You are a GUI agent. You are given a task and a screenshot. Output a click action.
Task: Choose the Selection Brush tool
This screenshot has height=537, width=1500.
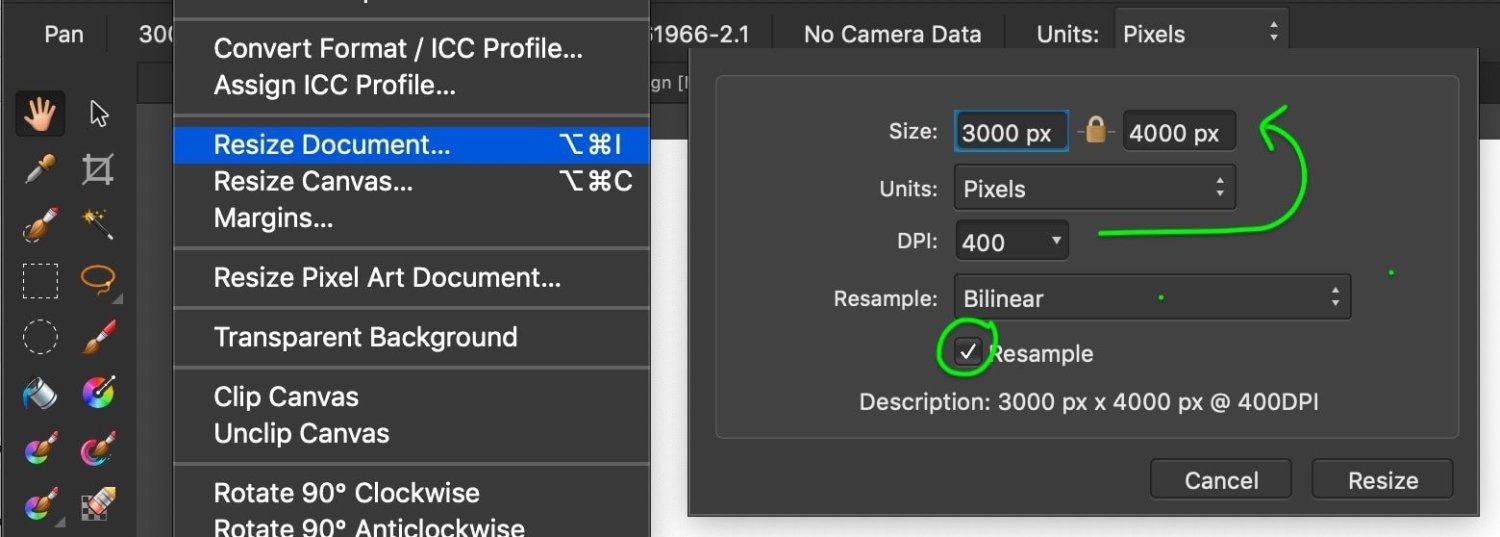coord(40,225)
